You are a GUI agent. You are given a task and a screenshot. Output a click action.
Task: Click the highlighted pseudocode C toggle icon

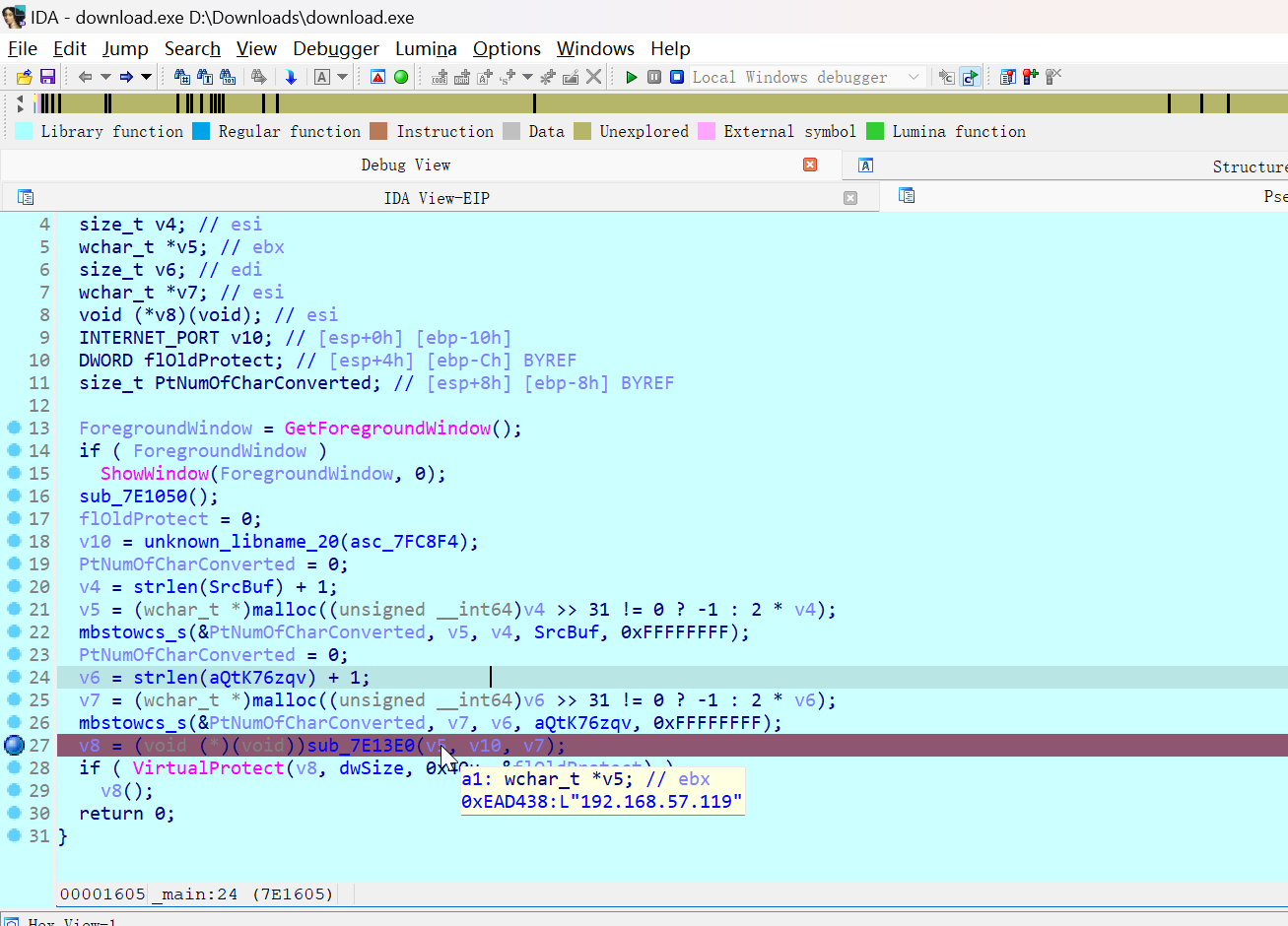coord(971,77)
